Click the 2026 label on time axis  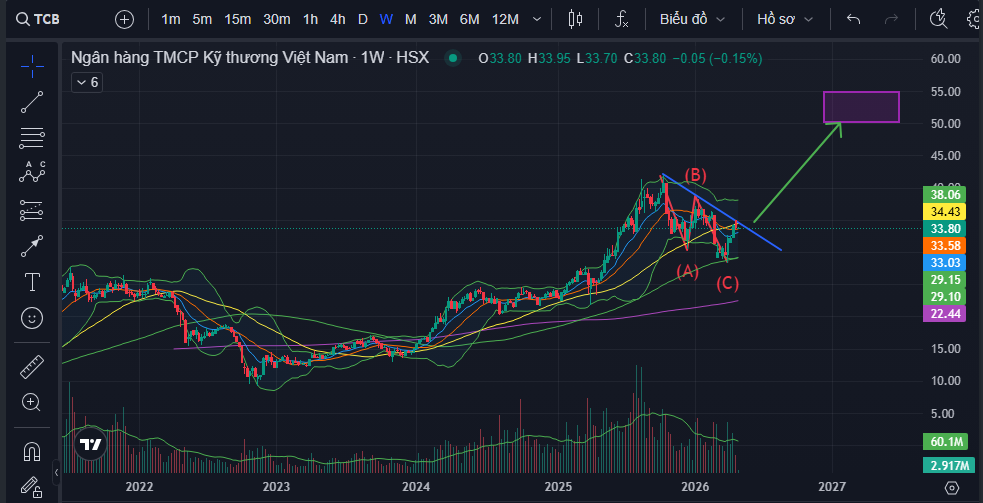693,487
